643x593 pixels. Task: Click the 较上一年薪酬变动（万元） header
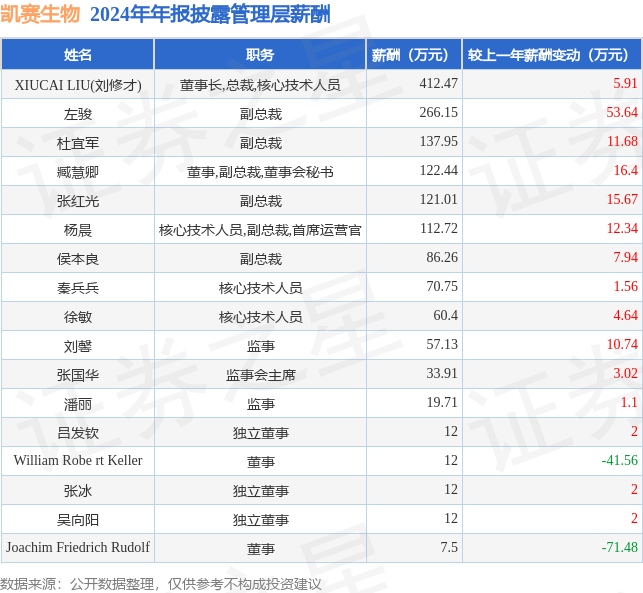point(552,55)
